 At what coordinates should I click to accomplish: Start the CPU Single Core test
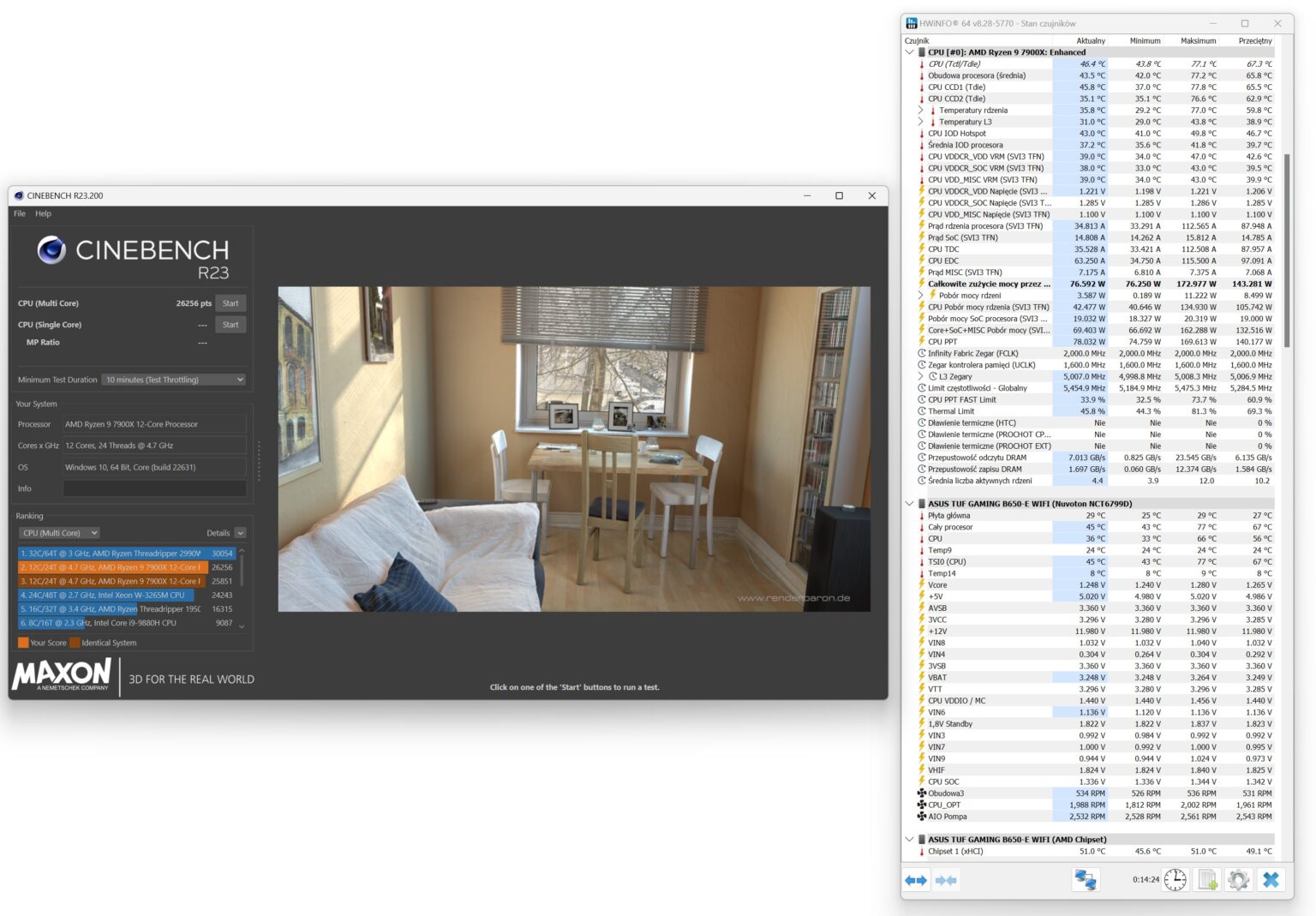(x=230, y=325)
